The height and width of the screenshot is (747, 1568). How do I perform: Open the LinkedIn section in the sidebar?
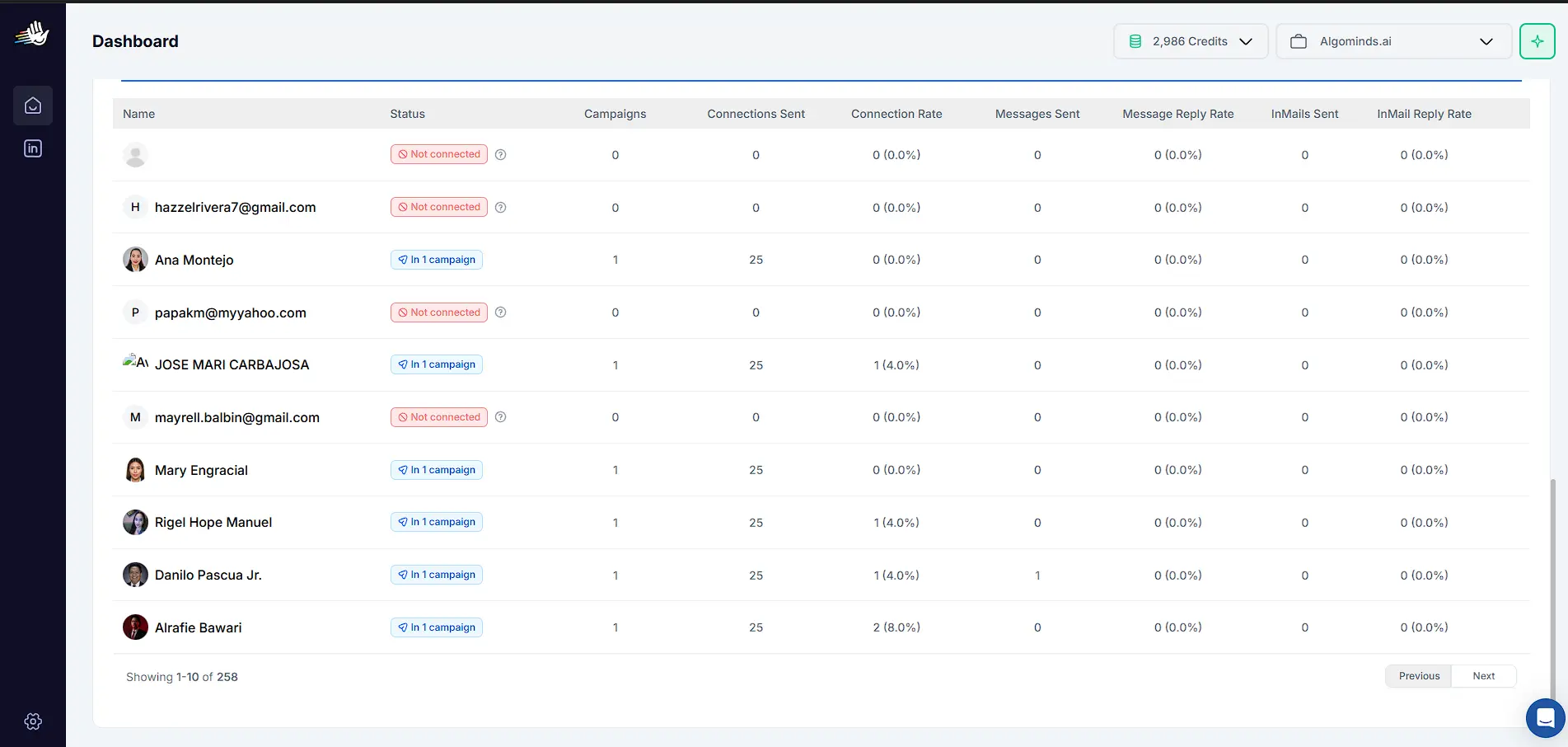click(x=33, y=148)
